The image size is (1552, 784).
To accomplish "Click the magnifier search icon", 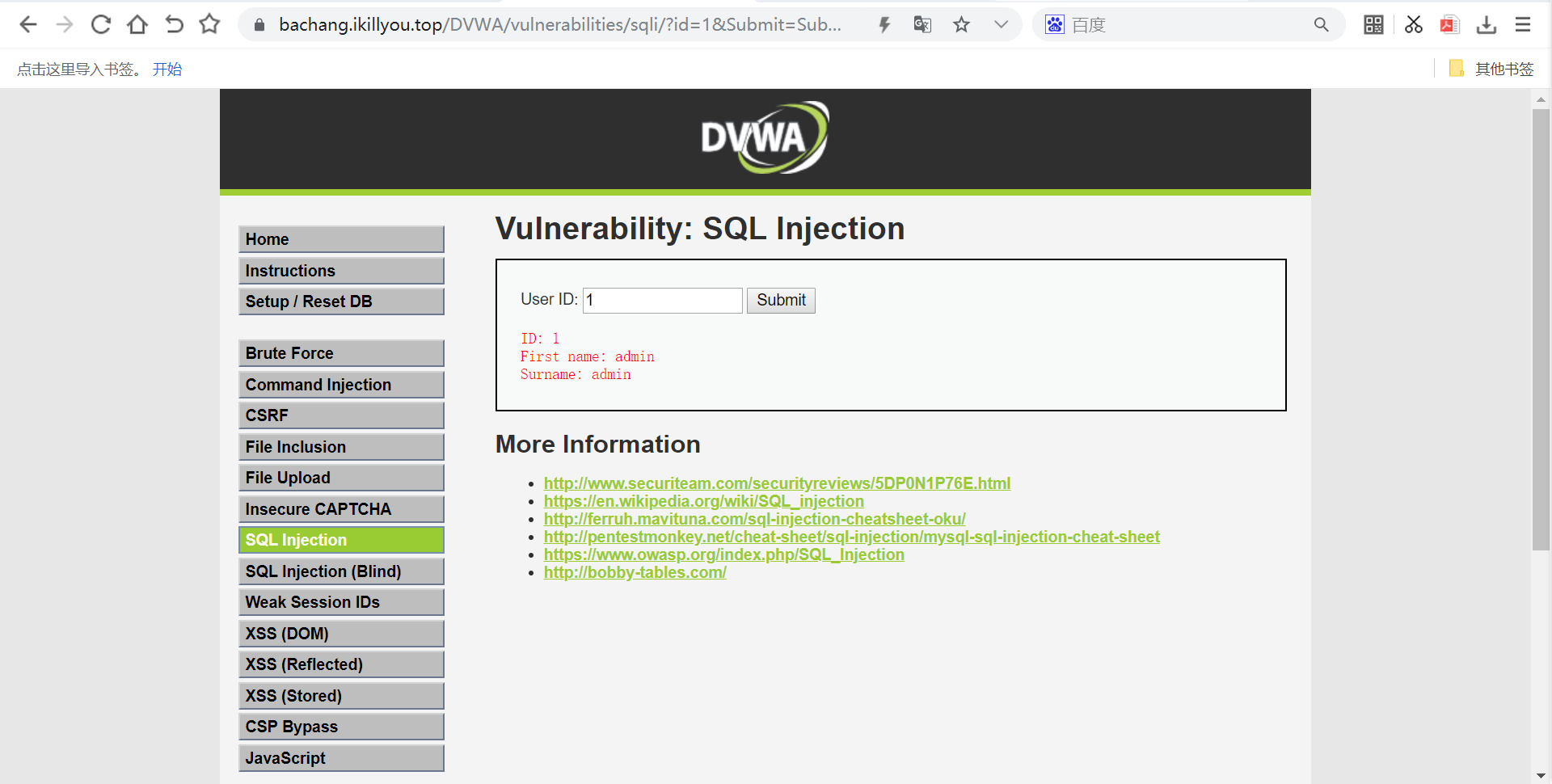I will (1321, 25).
